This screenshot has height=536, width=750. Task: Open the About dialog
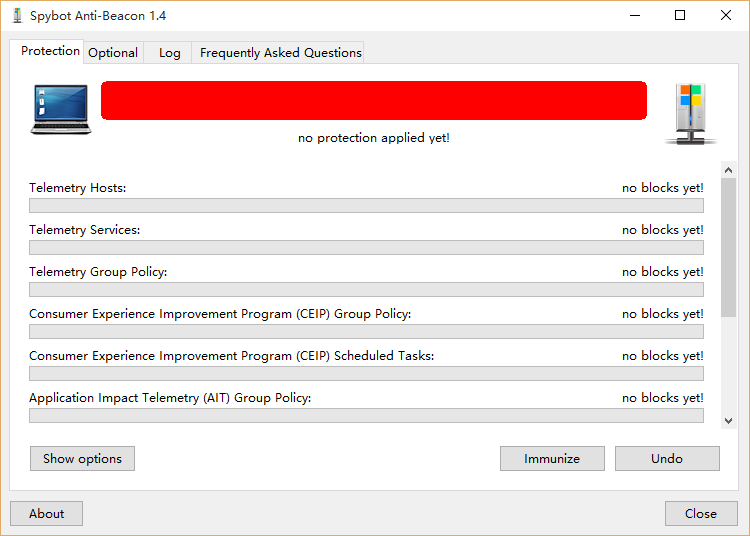[x=46, y=513]
